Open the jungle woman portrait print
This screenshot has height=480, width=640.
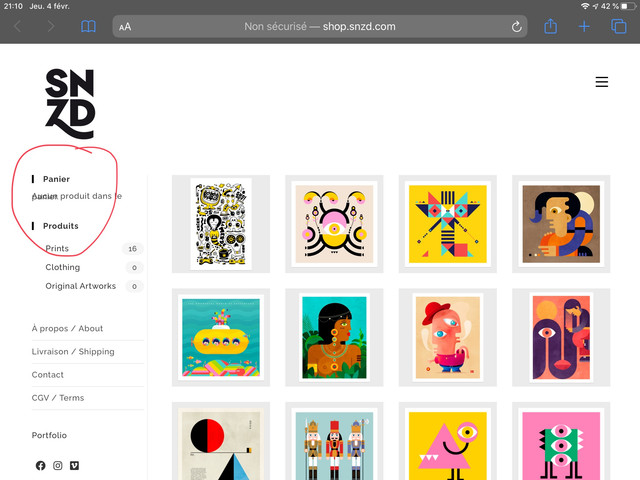pyautogui.click(x=334, y=337)
